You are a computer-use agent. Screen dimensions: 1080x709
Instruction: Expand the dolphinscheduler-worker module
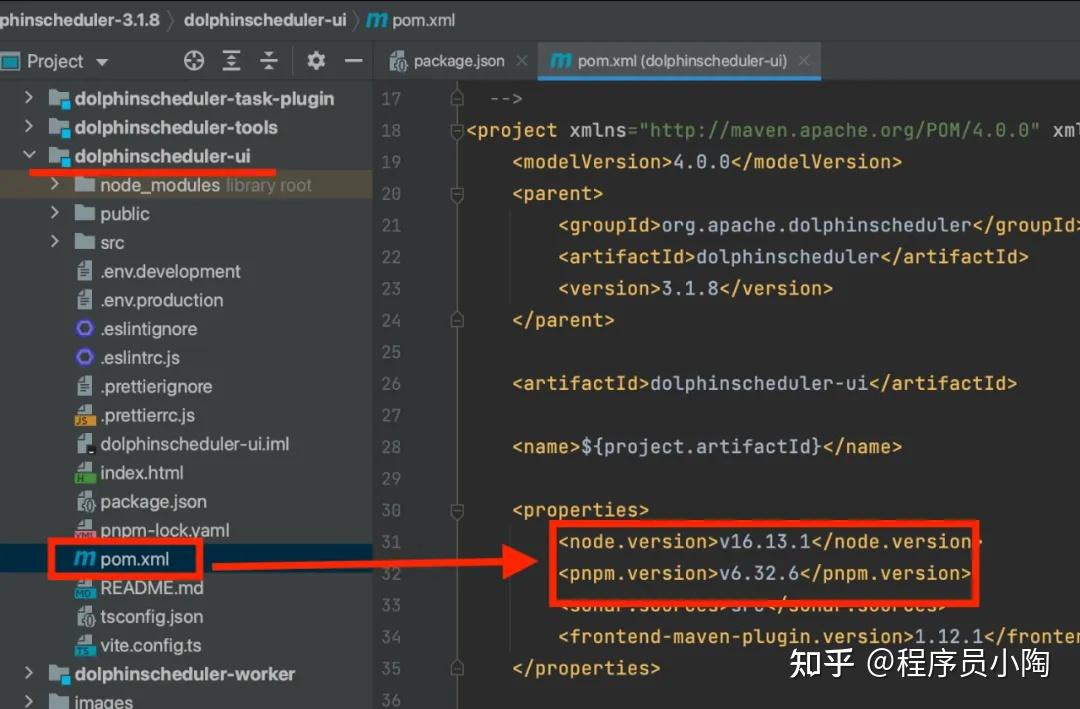(28, 674)
